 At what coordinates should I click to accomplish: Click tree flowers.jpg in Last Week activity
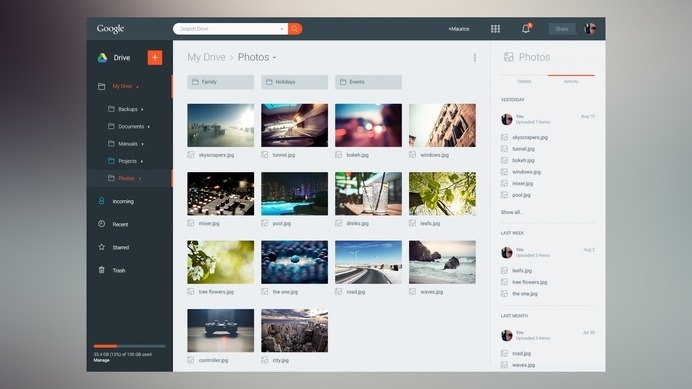[x=530, y=282]
